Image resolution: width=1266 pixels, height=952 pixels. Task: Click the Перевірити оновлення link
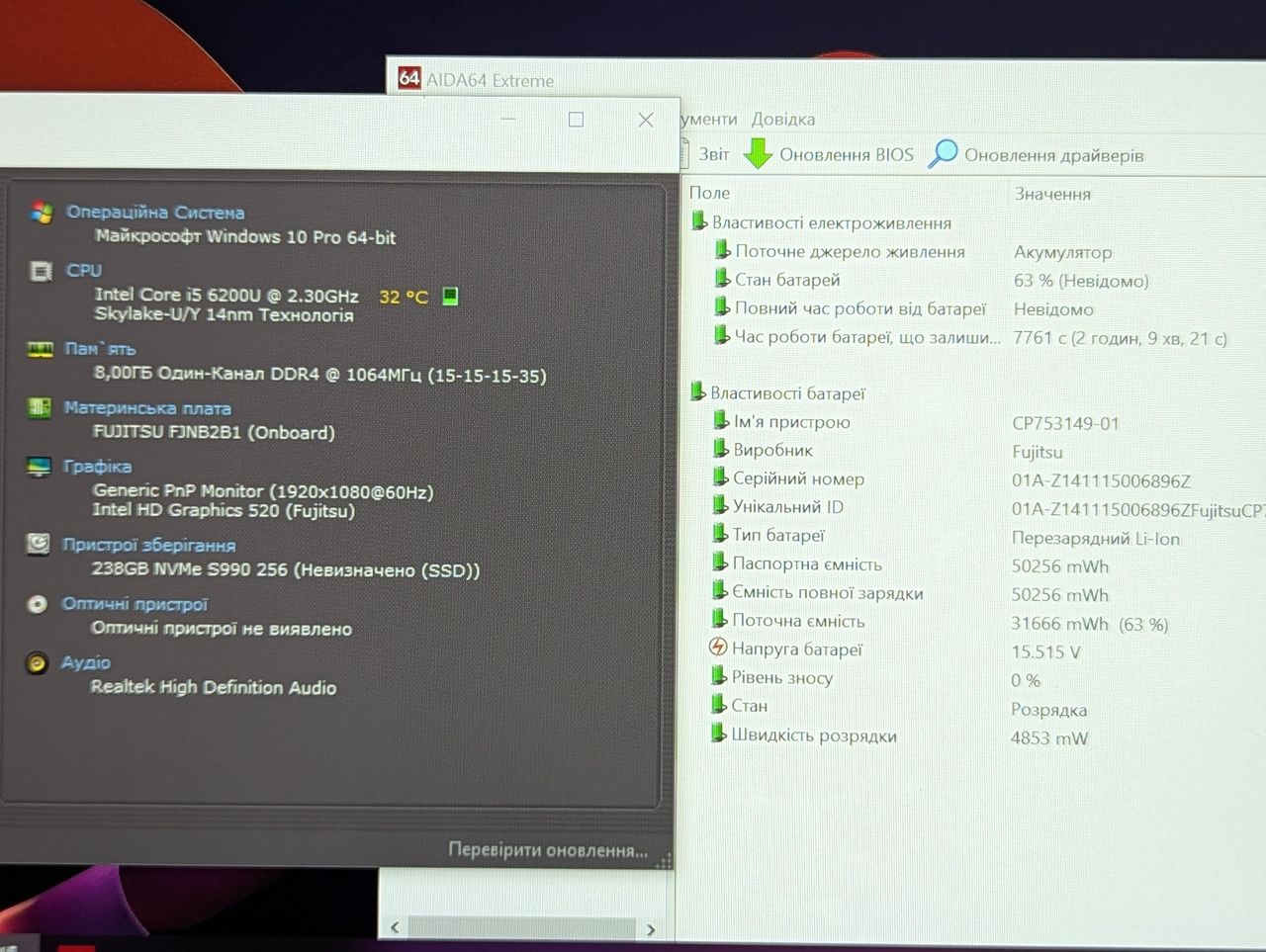pyautogui.click(x=548, y=850)
